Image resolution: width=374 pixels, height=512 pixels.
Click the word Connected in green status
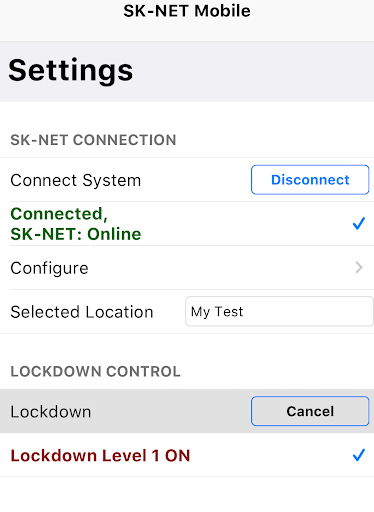tap(59, 214)
